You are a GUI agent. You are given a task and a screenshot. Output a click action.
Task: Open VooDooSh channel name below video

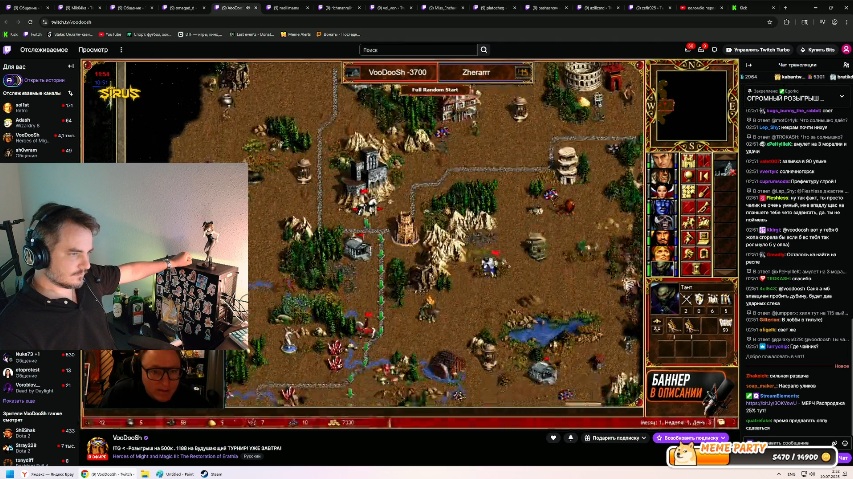point(127,438)
